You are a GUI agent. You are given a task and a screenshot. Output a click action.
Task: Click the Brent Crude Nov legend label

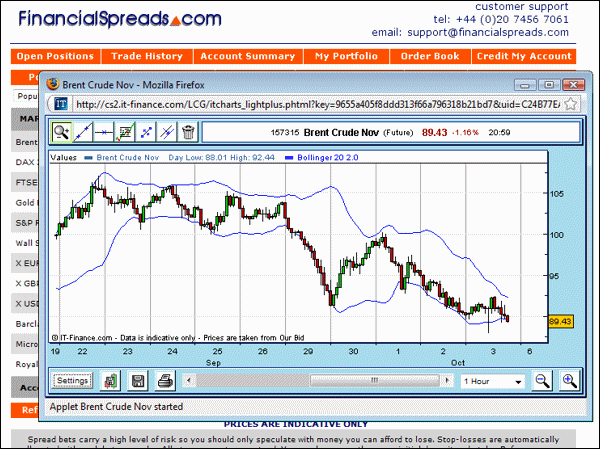pyautogui.click(x=127, y=157)
